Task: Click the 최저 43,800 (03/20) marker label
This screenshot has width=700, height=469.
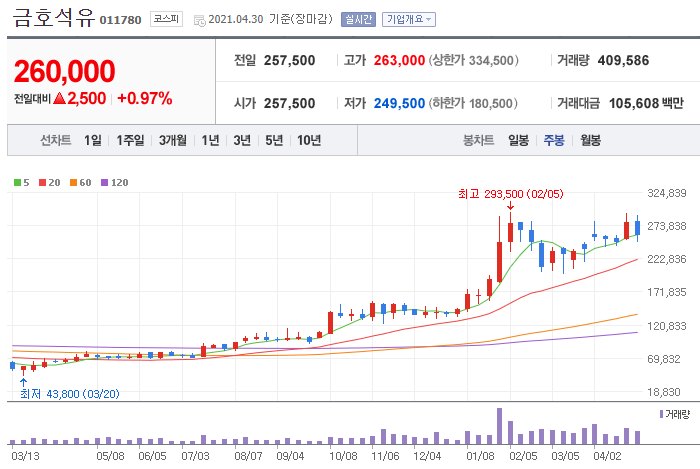Action: pyautogui.click(x=70, y=394)
